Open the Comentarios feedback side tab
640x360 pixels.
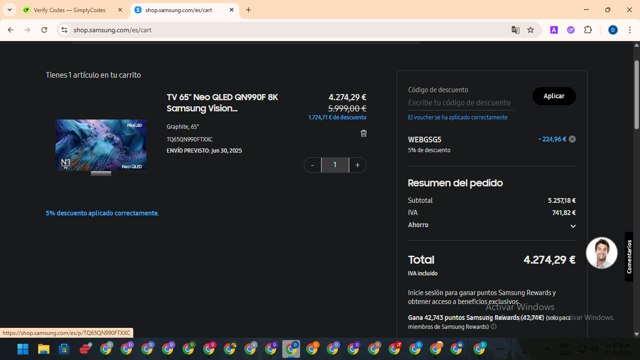(x=629, y=256)
